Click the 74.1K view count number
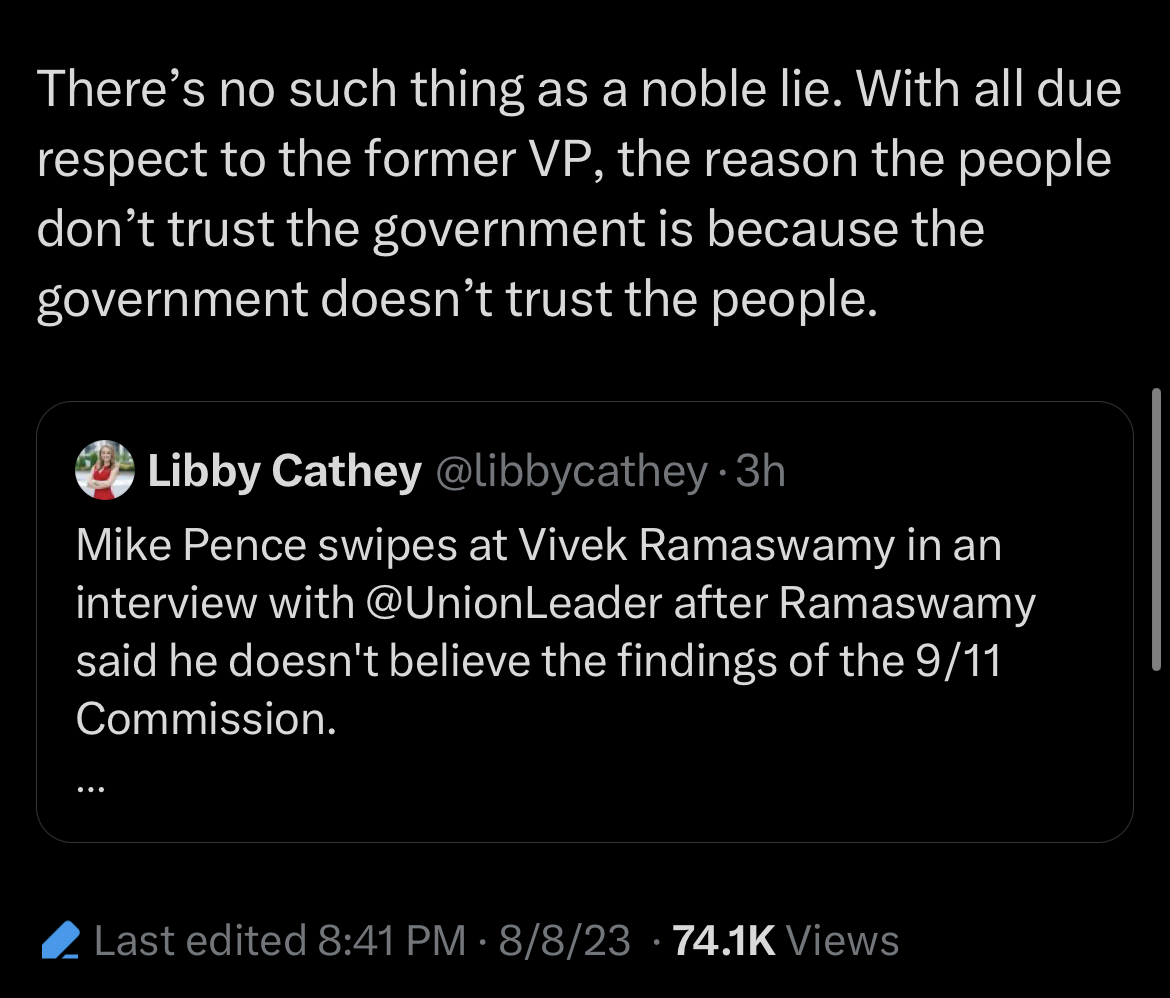 pos(725,941)
